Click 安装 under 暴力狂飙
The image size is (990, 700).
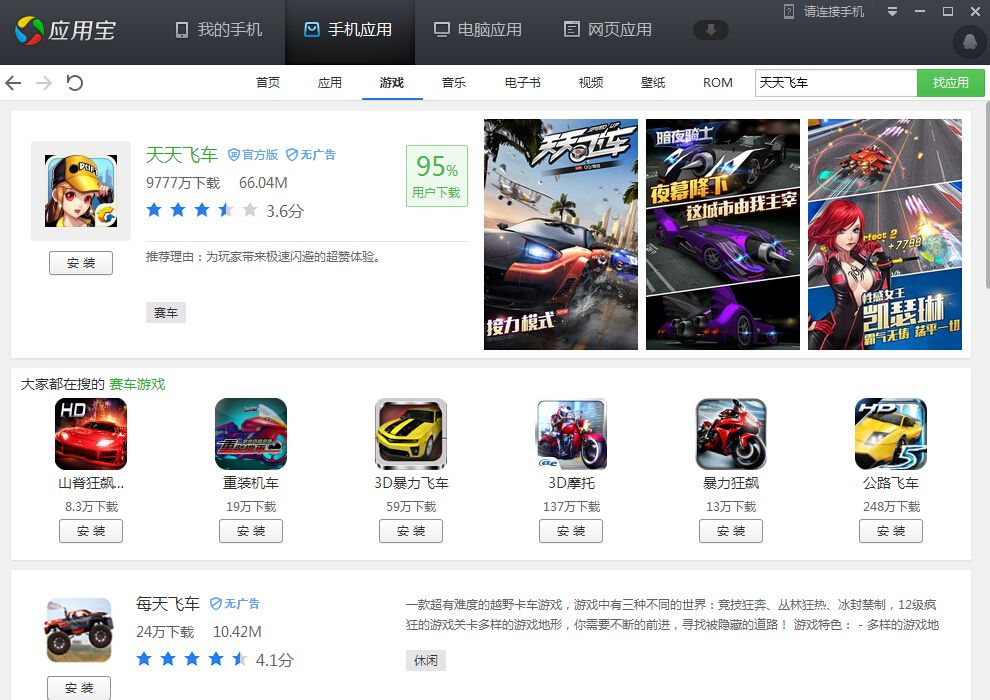(731, 531)
